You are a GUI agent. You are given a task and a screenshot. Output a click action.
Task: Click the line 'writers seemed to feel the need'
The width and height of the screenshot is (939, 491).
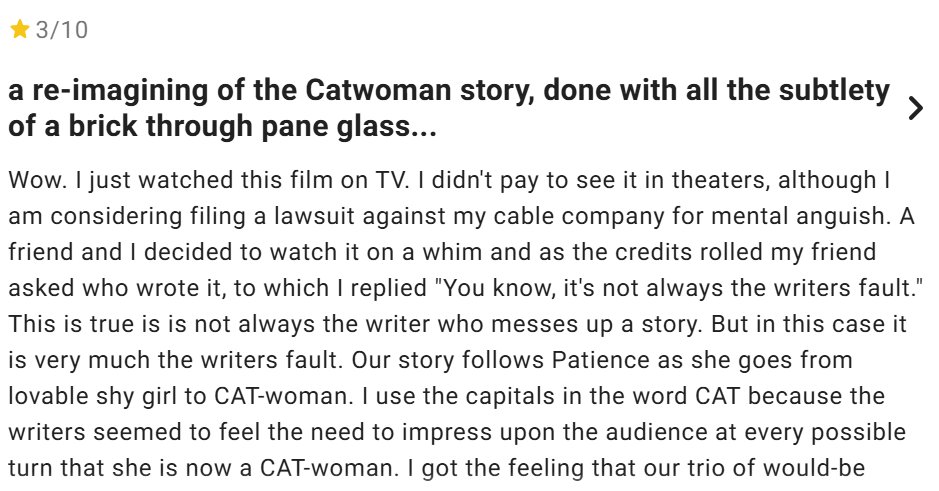[457, 430]
